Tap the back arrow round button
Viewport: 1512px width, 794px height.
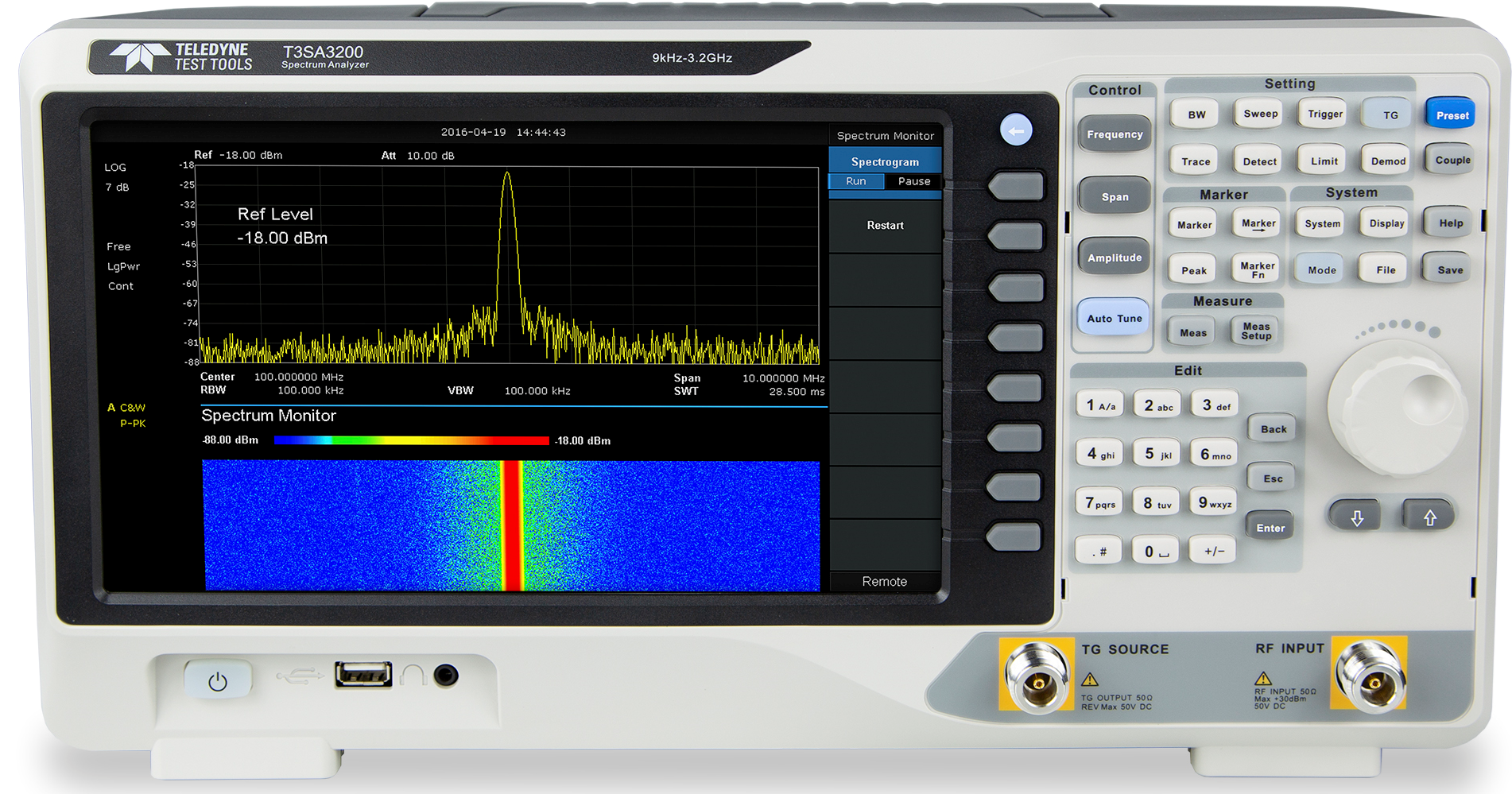tap(1016, 130)
